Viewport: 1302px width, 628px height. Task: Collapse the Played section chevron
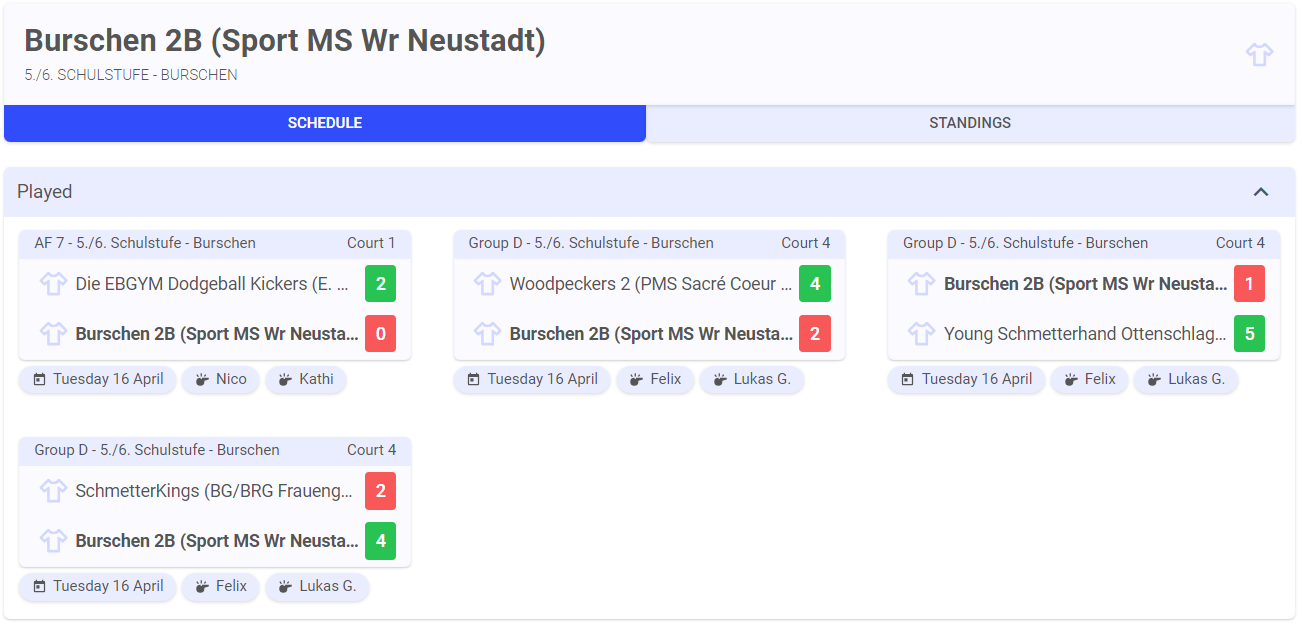point(1261,192)
